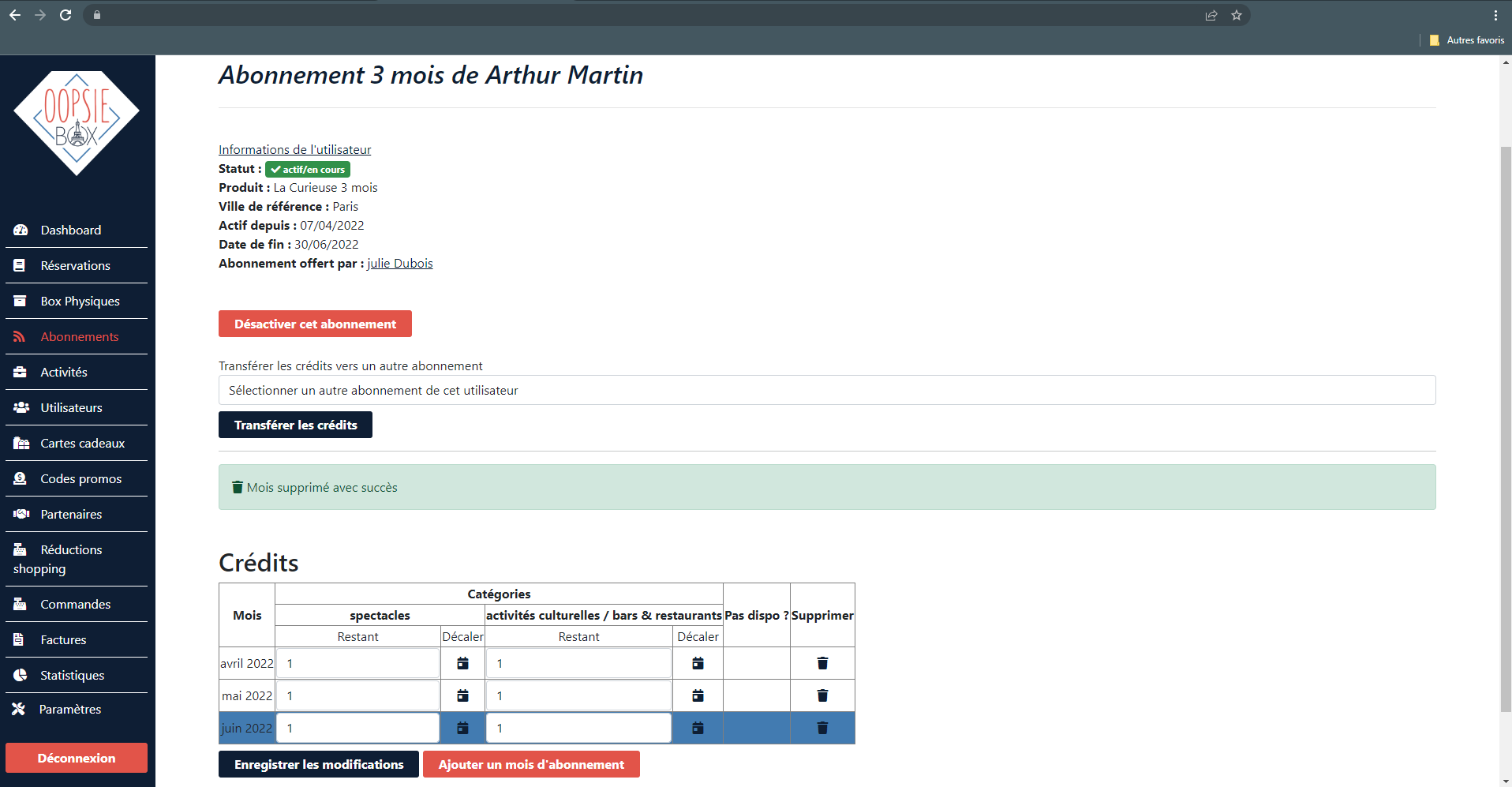Select the Abonnements feed icon

[19, 336]
